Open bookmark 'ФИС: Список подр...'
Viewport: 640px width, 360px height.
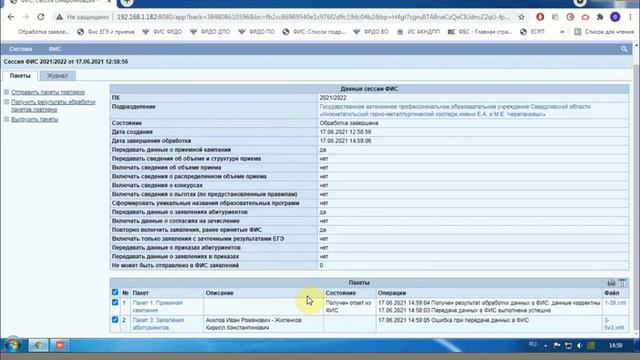[314, 31]
